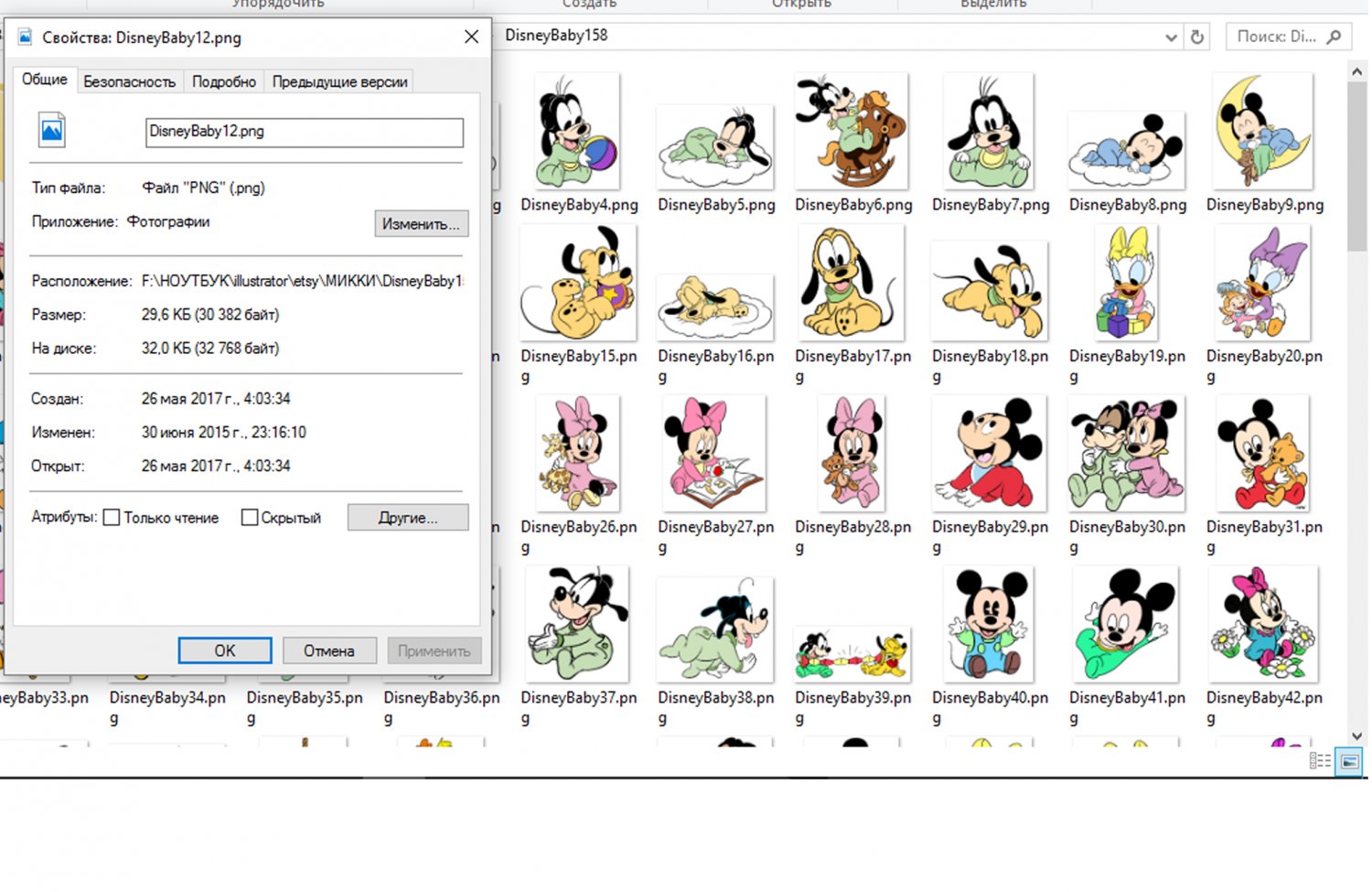This screenshot has width=1372, height=892.
Task: Select the DisneyBaby27.png Minnie book thumbnail
Action: pyautogui.click(x=715, y=454)
